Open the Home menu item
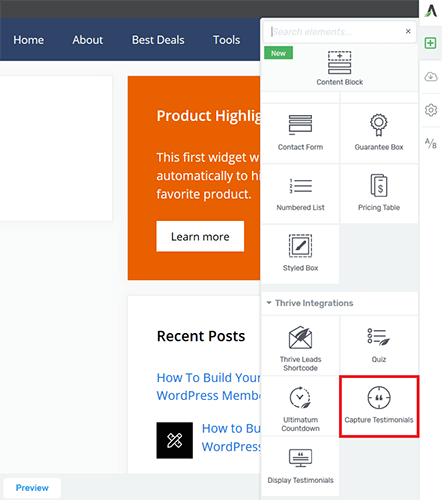442x500 pixels. coord(28,40)
